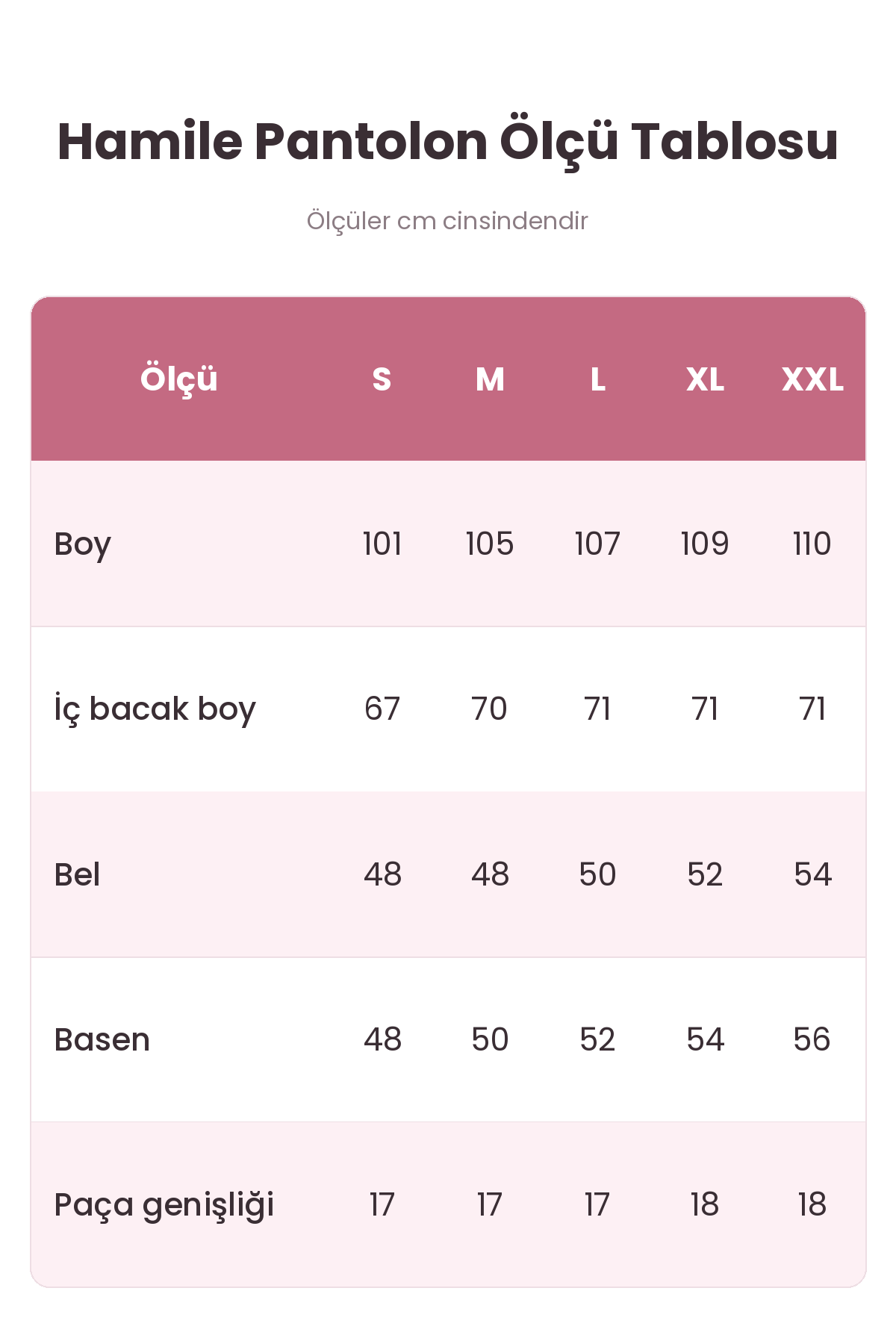Select the L size column header
This screenshot has width=896, height=1344.
click(x=597, y=379)
